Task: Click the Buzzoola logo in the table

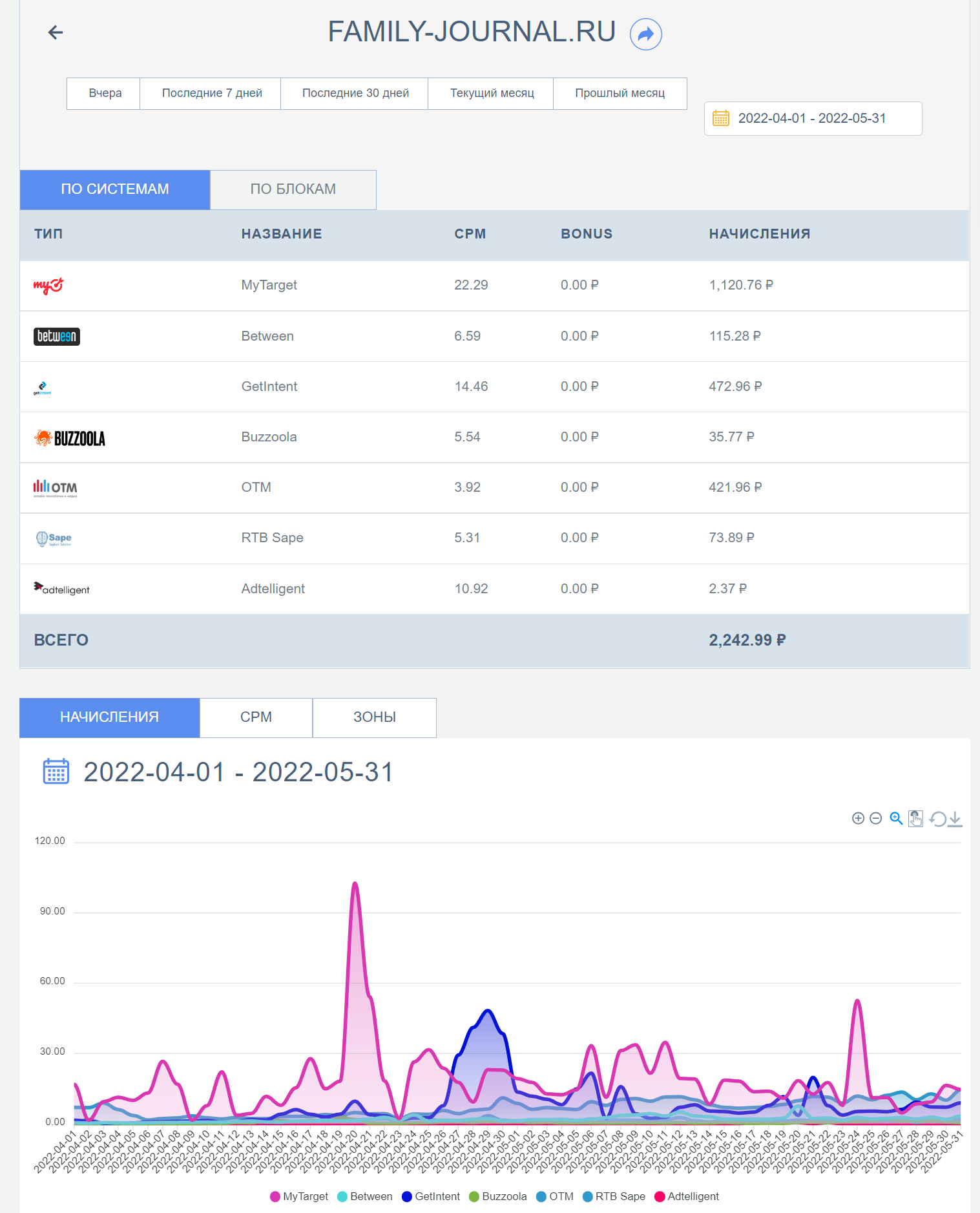Action: (x=70, y=438)
